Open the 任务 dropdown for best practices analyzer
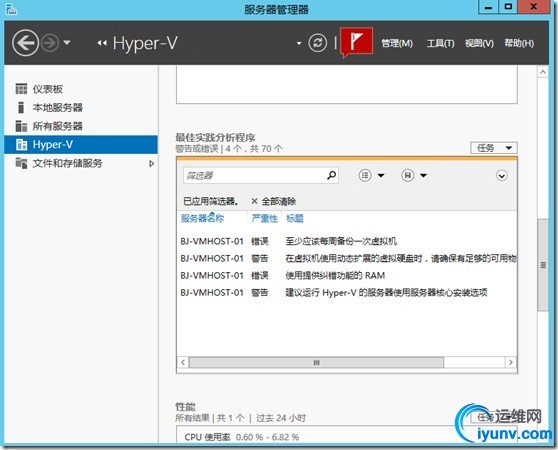Screen dimensions: 558x450 (494, 148)
